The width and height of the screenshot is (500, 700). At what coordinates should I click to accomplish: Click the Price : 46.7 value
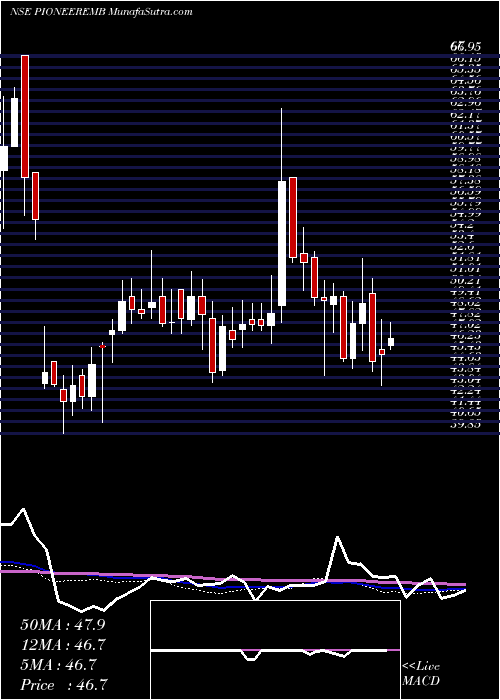coord(62,685)
